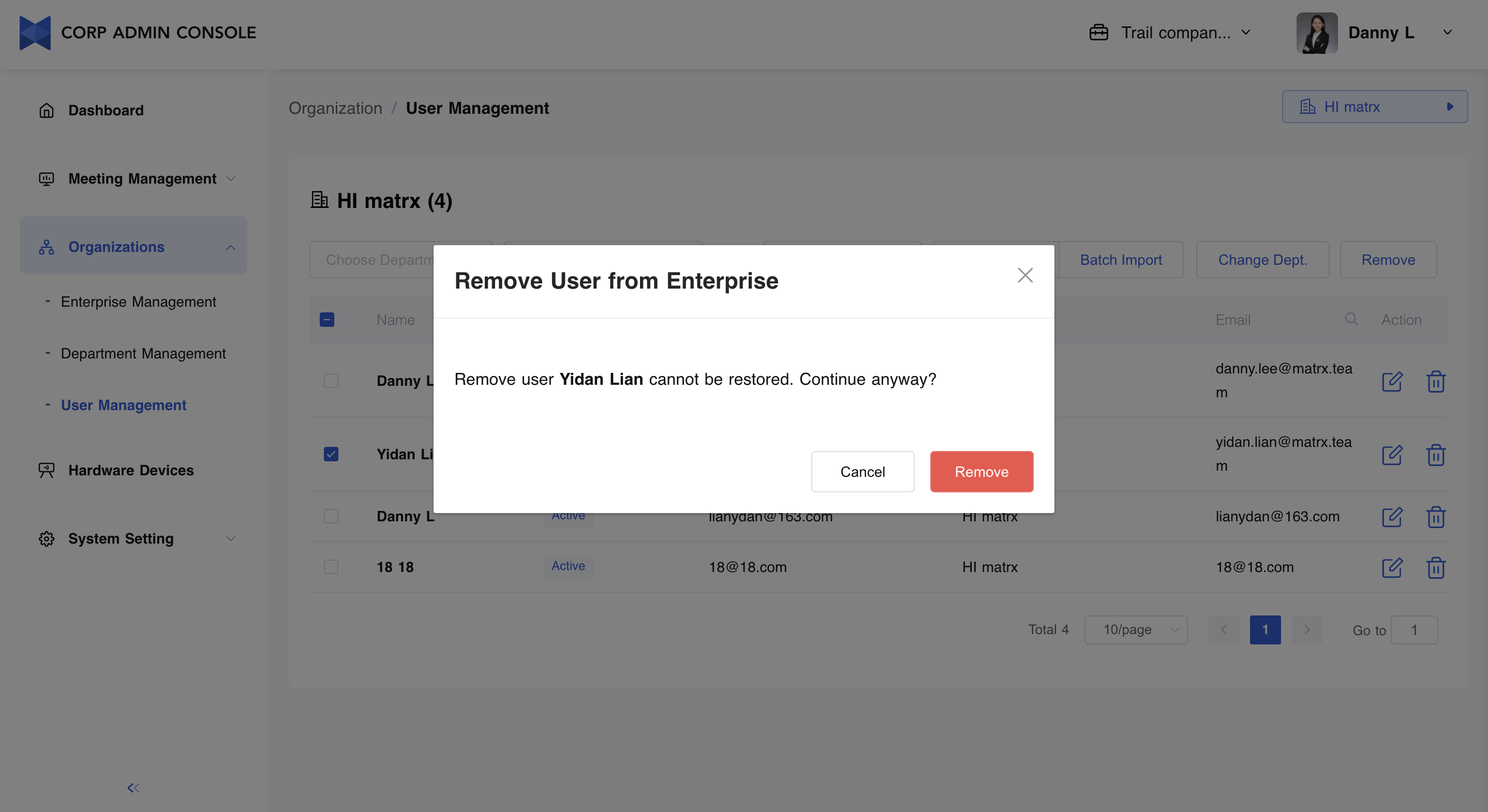Image resolution: width=1488 pixels, height=812 pixels.
Task: Uncheck the Yidan Lian row checkbox
Action: 331,454
